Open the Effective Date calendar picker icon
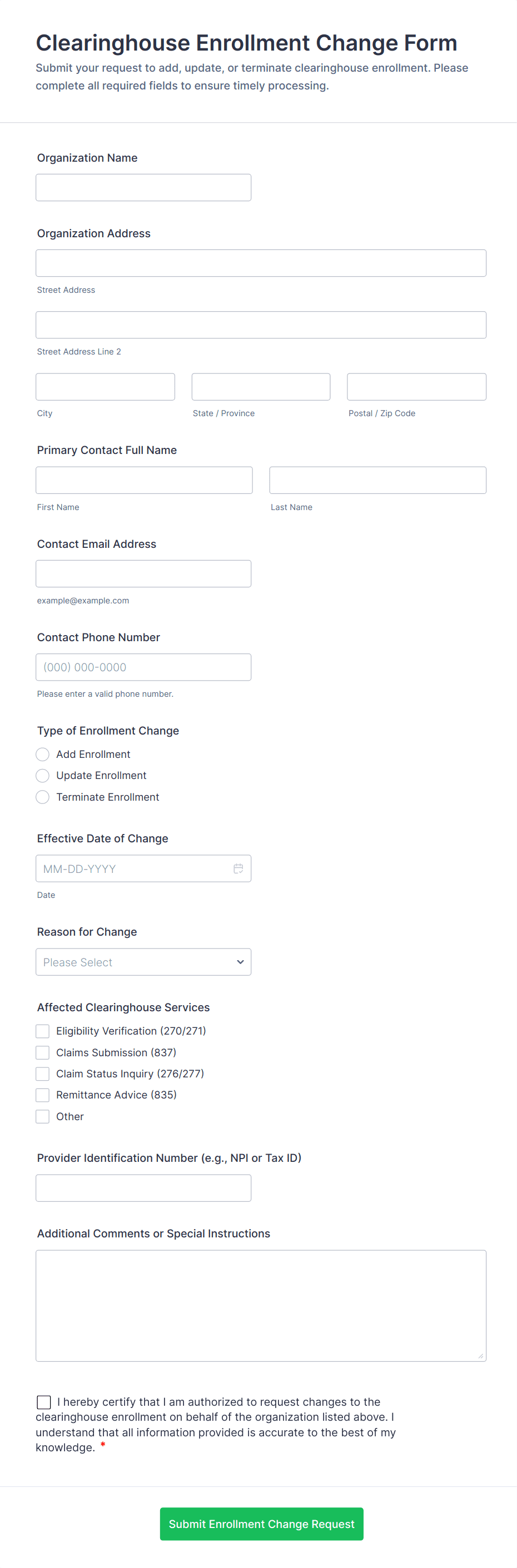517x1568 pixels. click(x=238, y=868)
